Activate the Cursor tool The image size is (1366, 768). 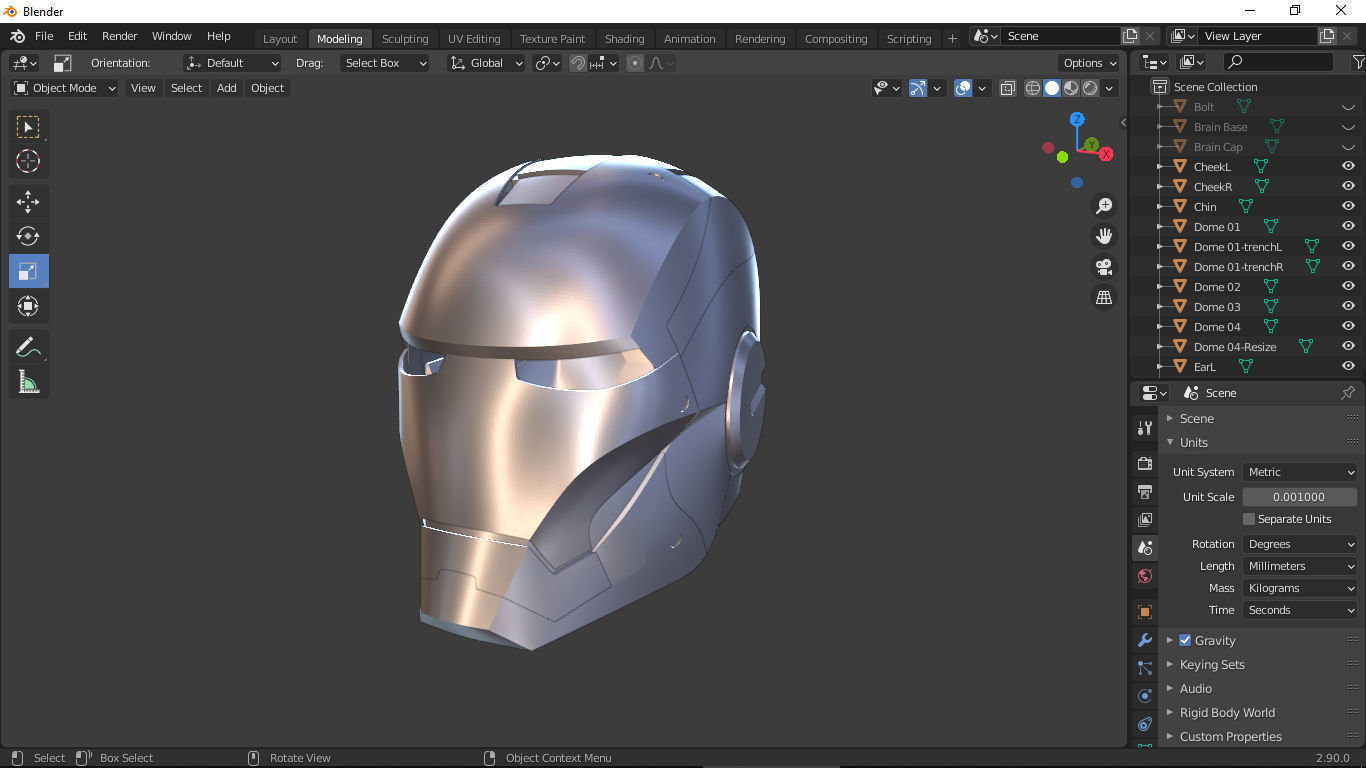pyautogui.click(x=28, y=161)
